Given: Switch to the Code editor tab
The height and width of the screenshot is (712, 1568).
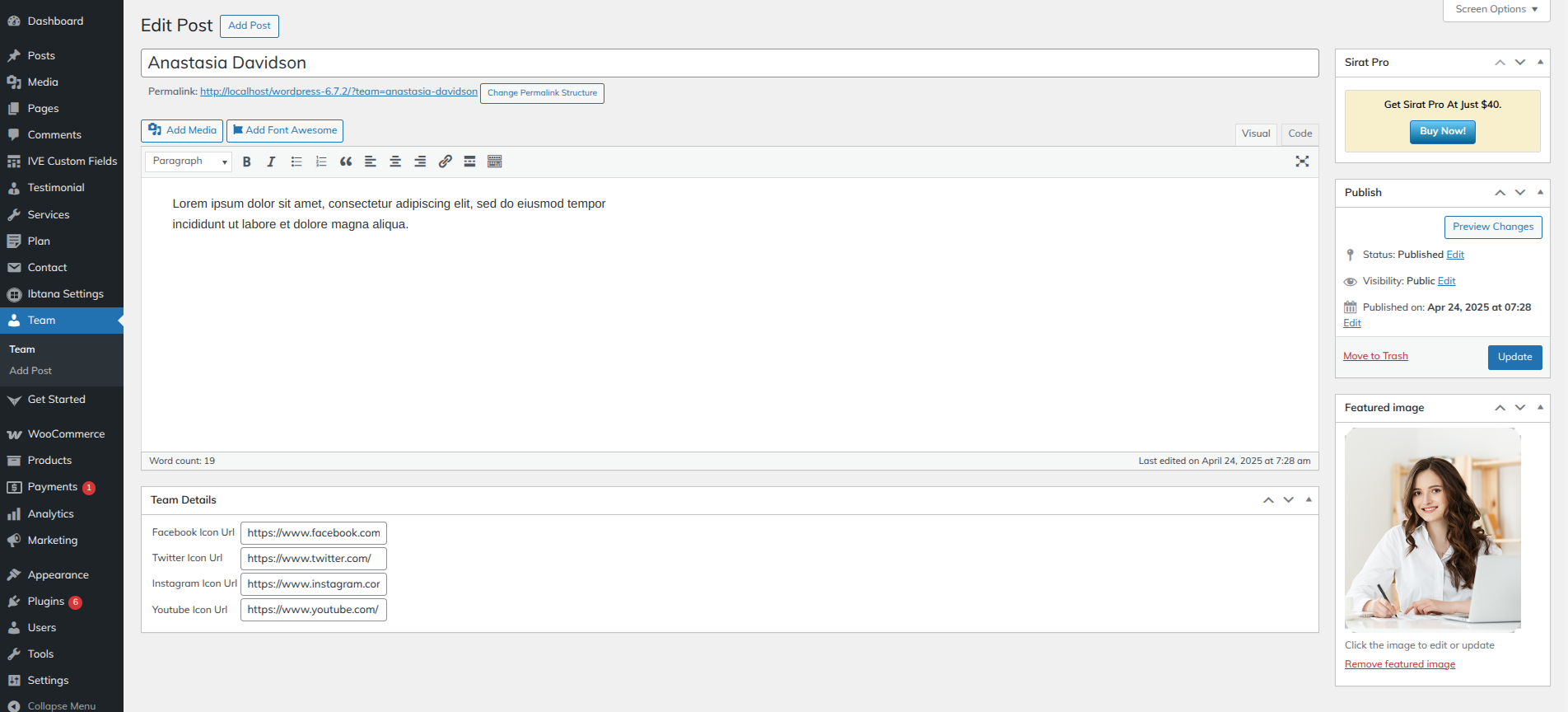Looking at the screenshot, I should tap(1300, 133).
